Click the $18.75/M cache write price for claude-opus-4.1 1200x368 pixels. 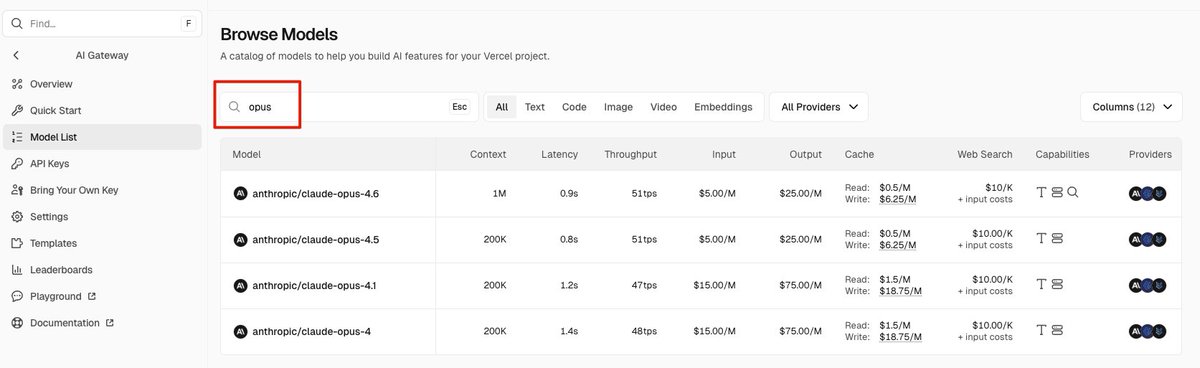pos(900,291)
